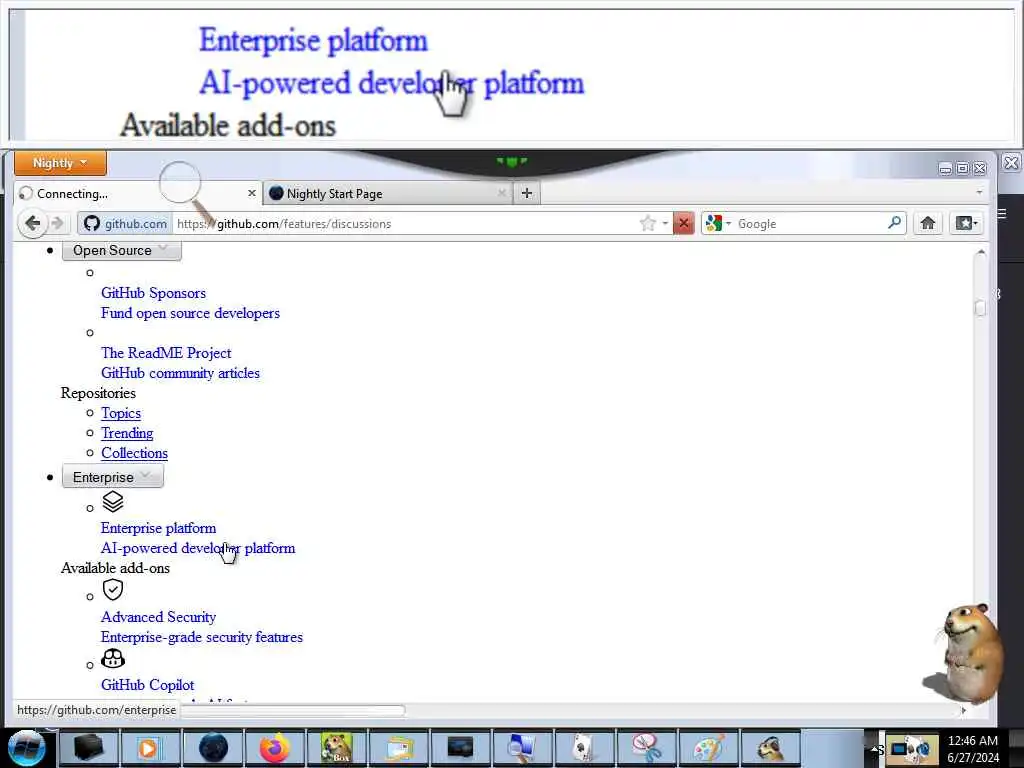The width and height of the screenshot is (1024, 768).
Task: Close the Nightly Start Page tab
Action: tap(502, 193)
